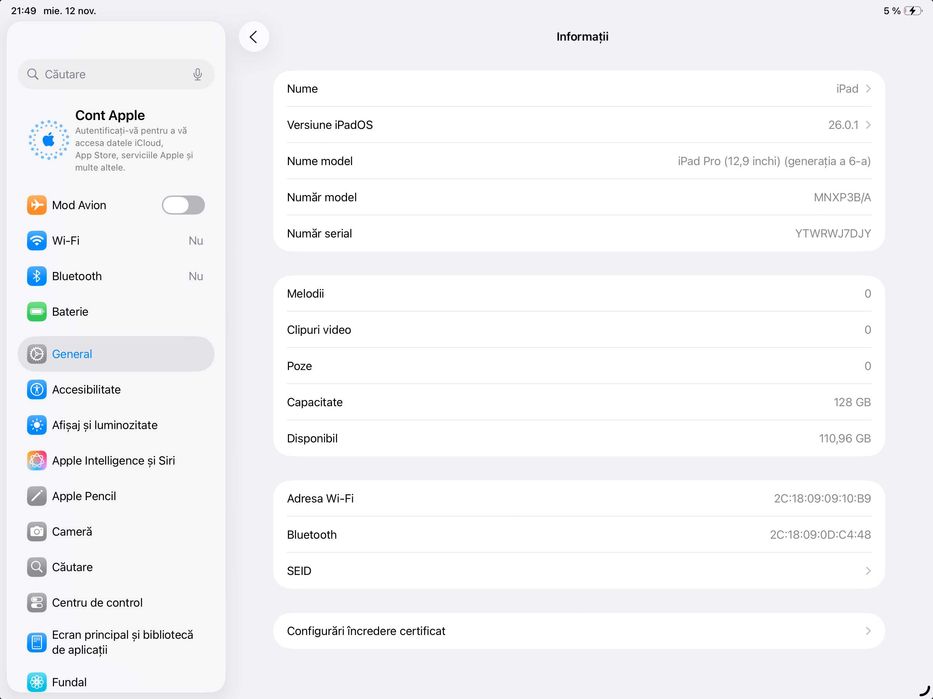Open the Nume row chevron
The image size is (933, 699).
tap(868, 89)
